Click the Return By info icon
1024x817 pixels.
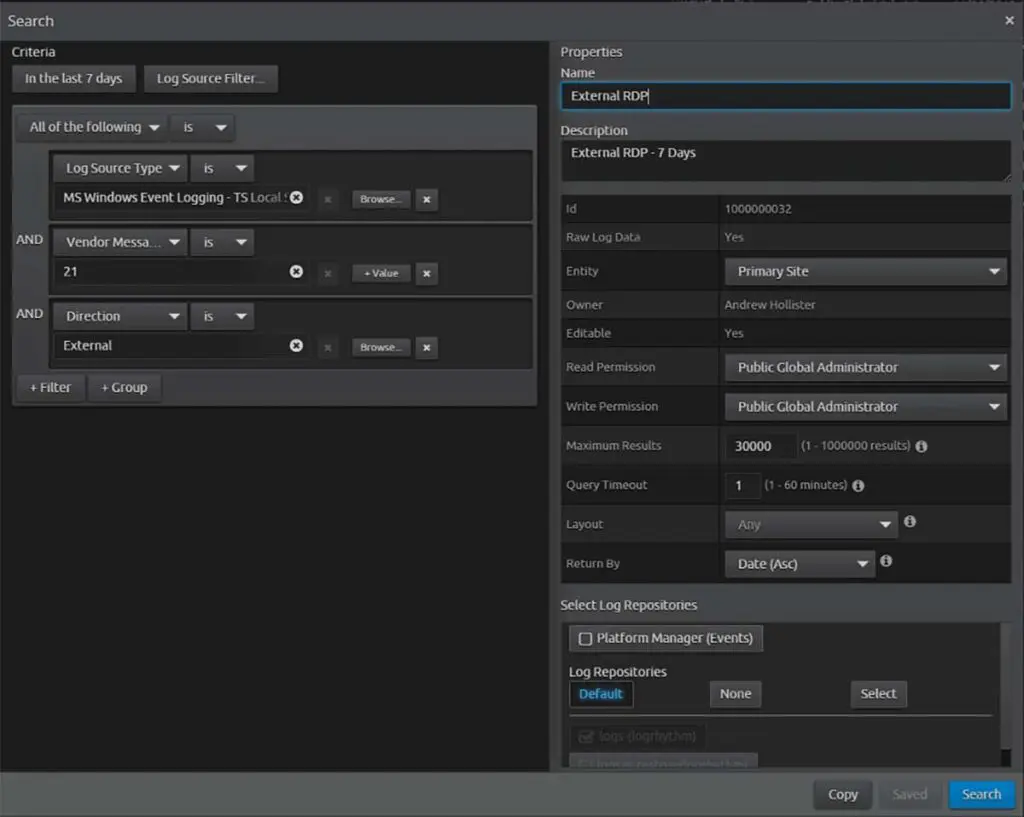(x=886, y=562)
